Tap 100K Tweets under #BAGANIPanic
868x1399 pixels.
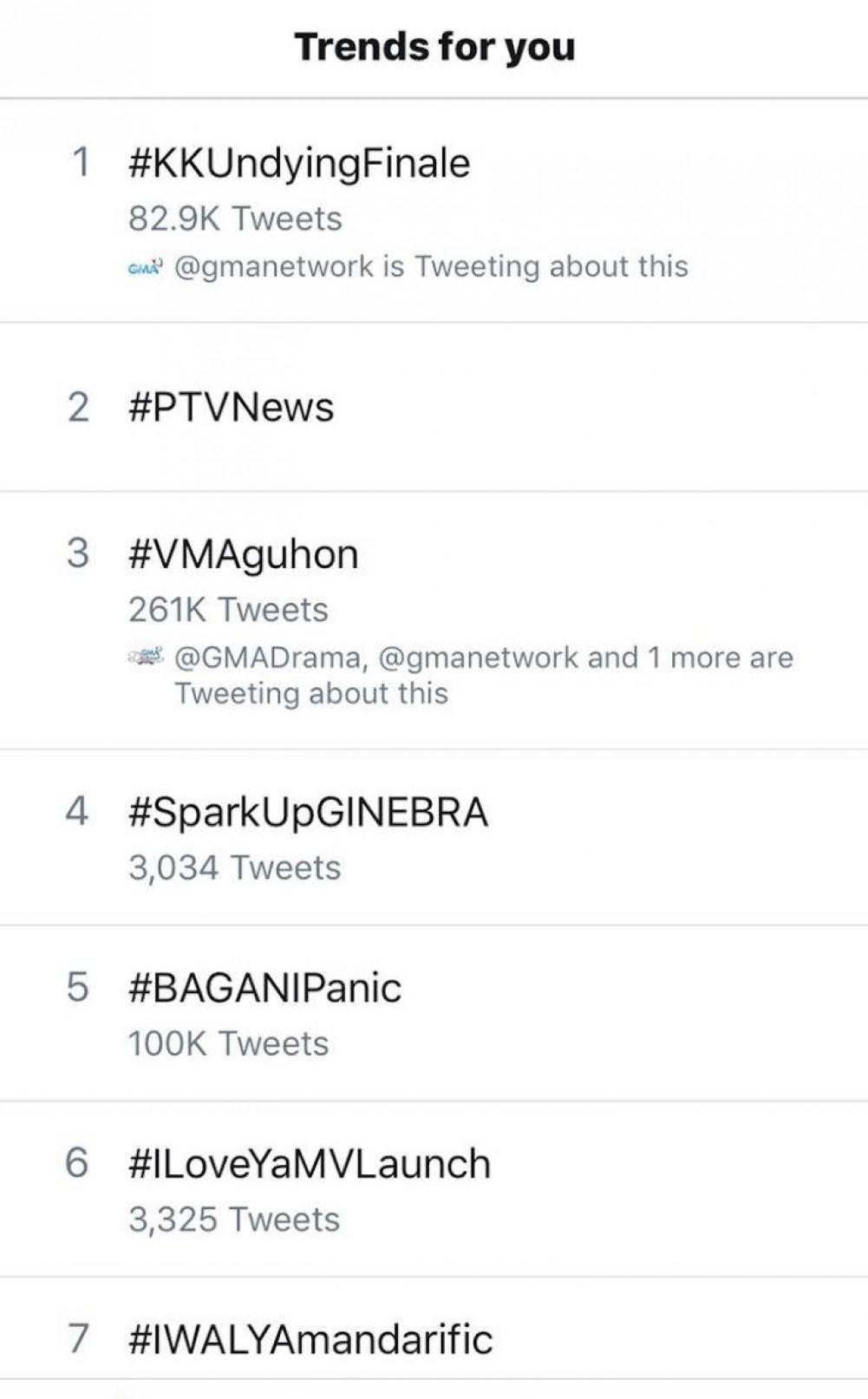228,1043
